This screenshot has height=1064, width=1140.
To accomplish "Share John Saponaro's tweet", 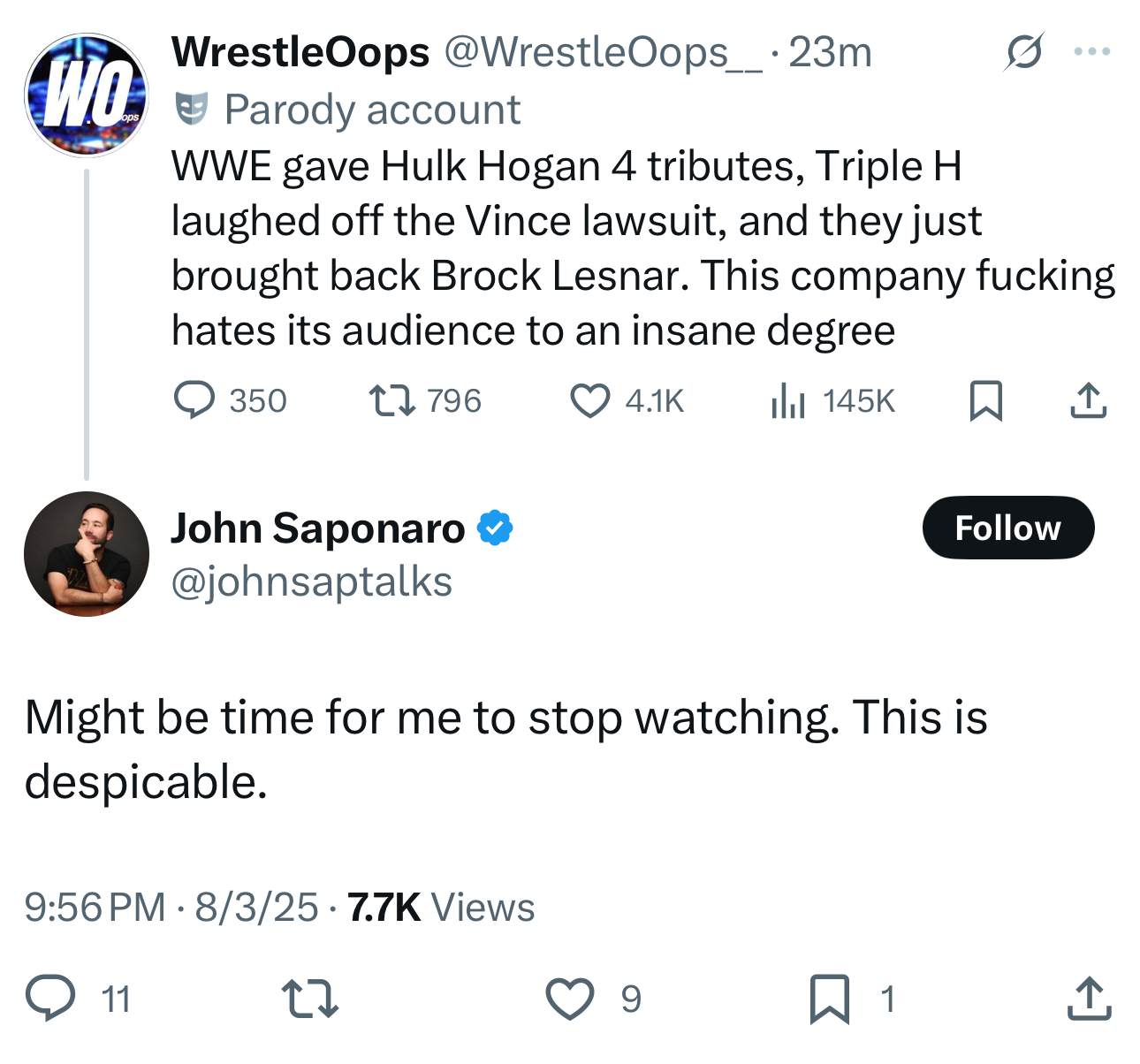I will coord(1088,998).
